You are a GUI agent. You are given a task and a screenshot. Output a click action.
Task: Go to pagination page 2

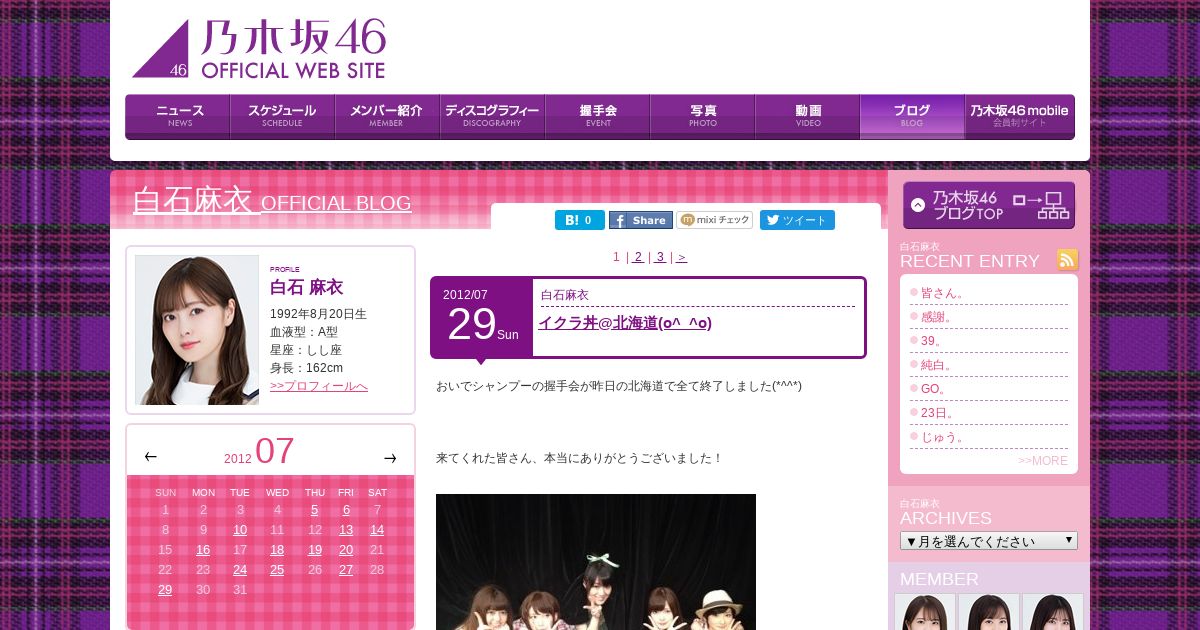[638, 257]
